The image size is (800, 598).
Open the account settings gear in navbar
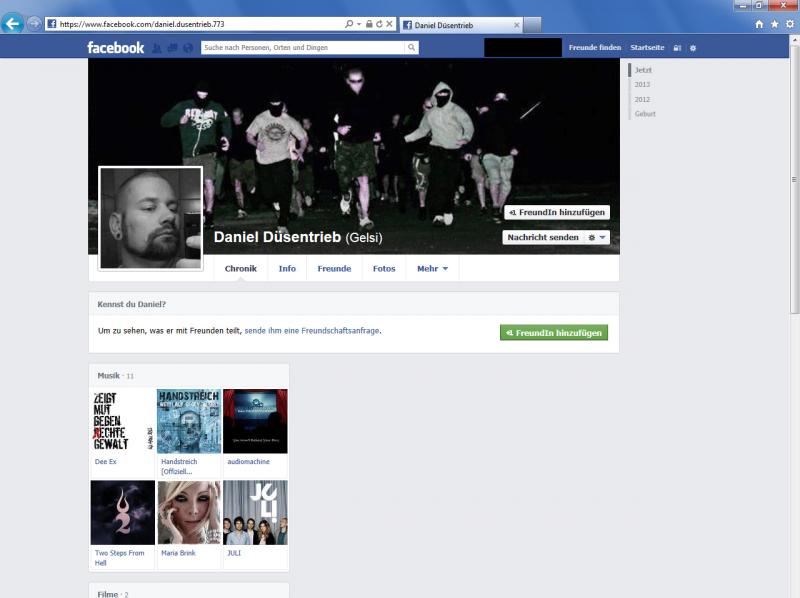[x=694, y=46]
